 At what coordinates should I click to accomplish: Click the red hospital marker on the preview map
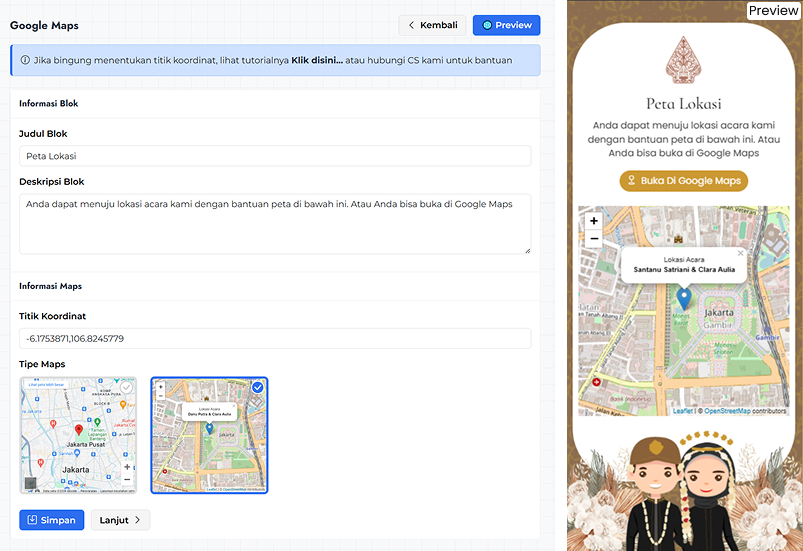click(x=596, y=382)
